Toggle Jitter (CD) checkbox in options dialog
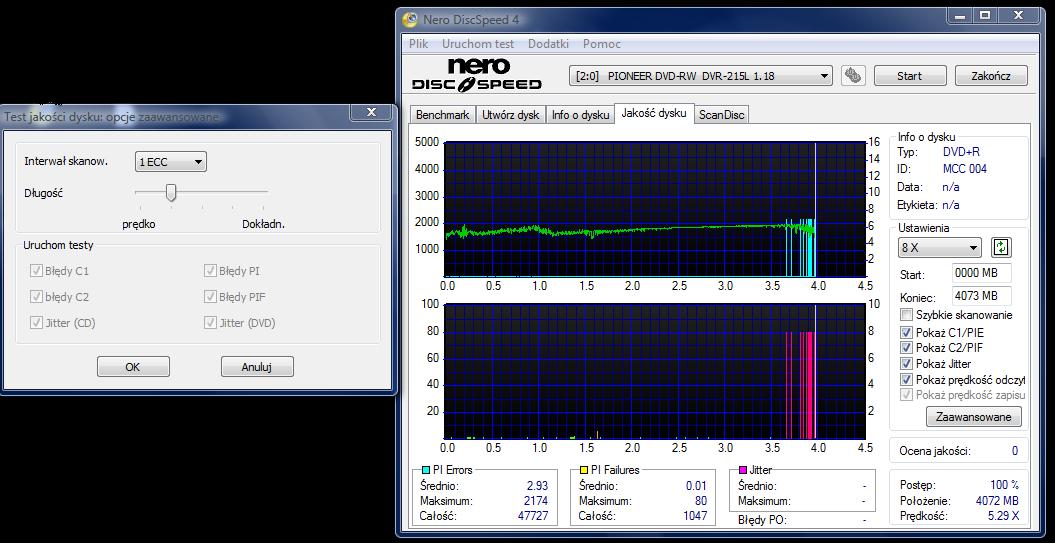 point(36,323)
